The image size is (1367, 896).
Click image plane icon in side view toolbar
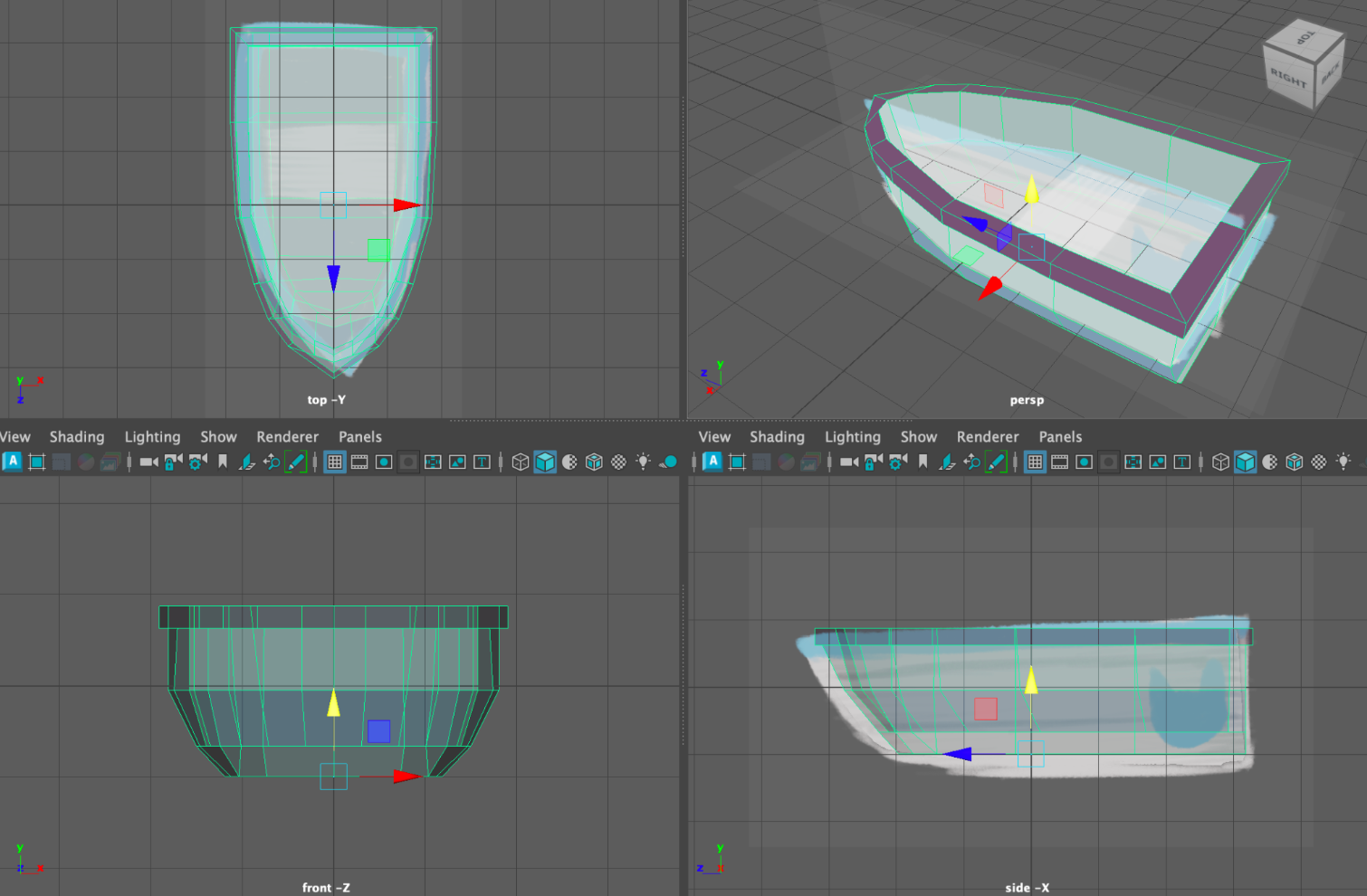947,462
